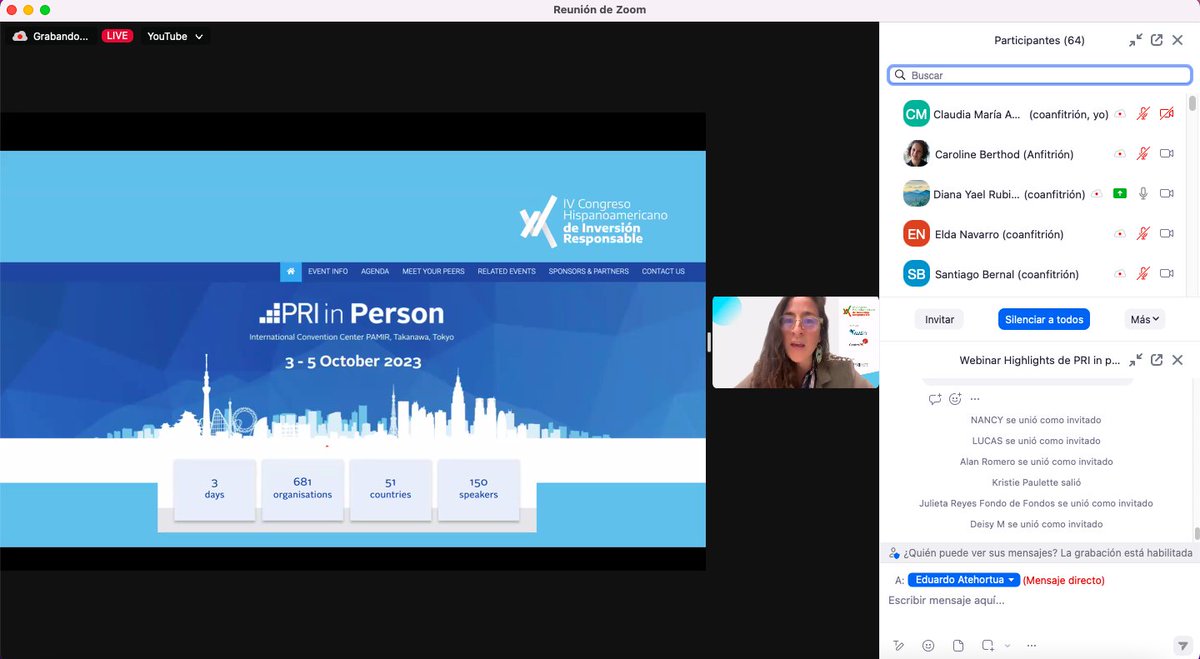Click Santiago Bernal's video camera icon
Image resolution: width=1200 pixels, height=659 pixels.
click(x=1166, y=274)
